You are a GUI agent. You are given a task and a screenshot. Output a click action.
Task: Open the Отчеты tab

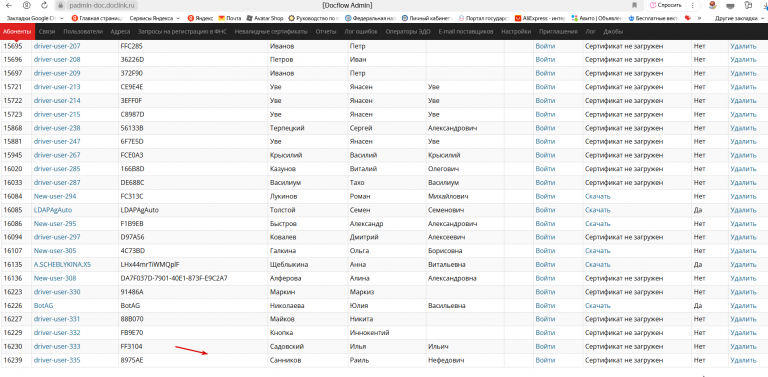[326, 31]
